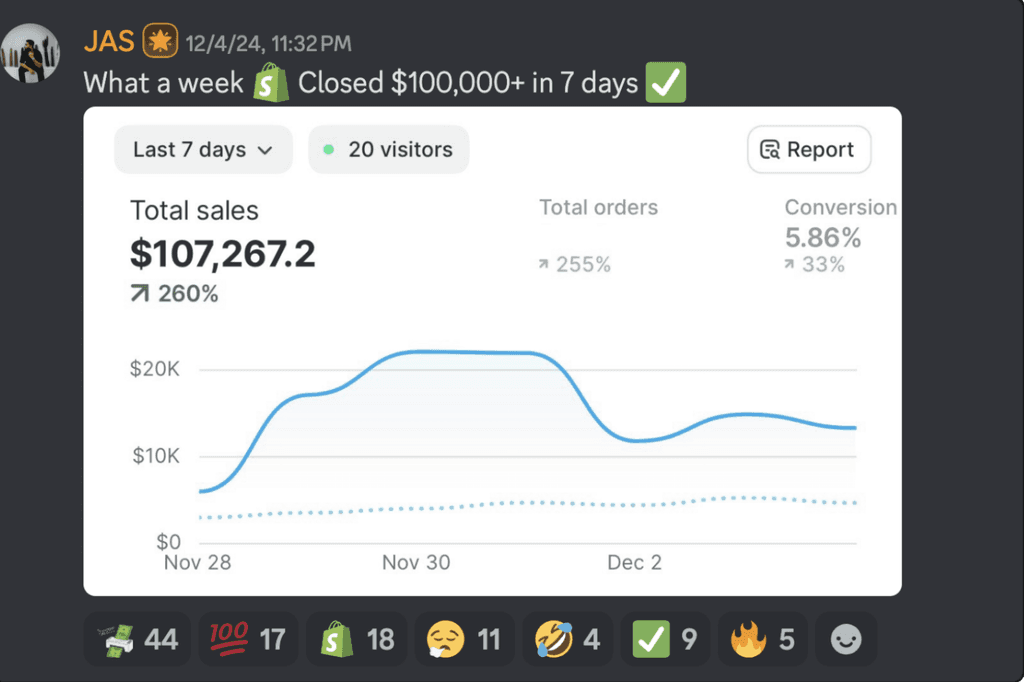Click the $10K axis label
Screen dimensions: 1024x682
[155, 456]
